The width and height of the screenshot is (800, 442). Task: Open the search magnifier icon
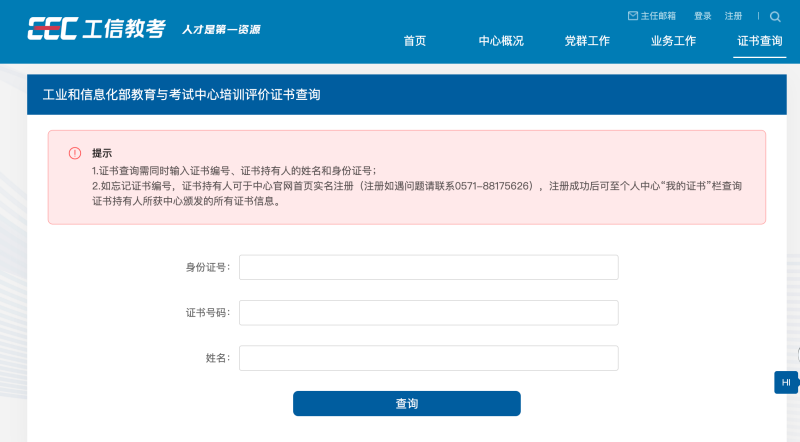(775, 17)
